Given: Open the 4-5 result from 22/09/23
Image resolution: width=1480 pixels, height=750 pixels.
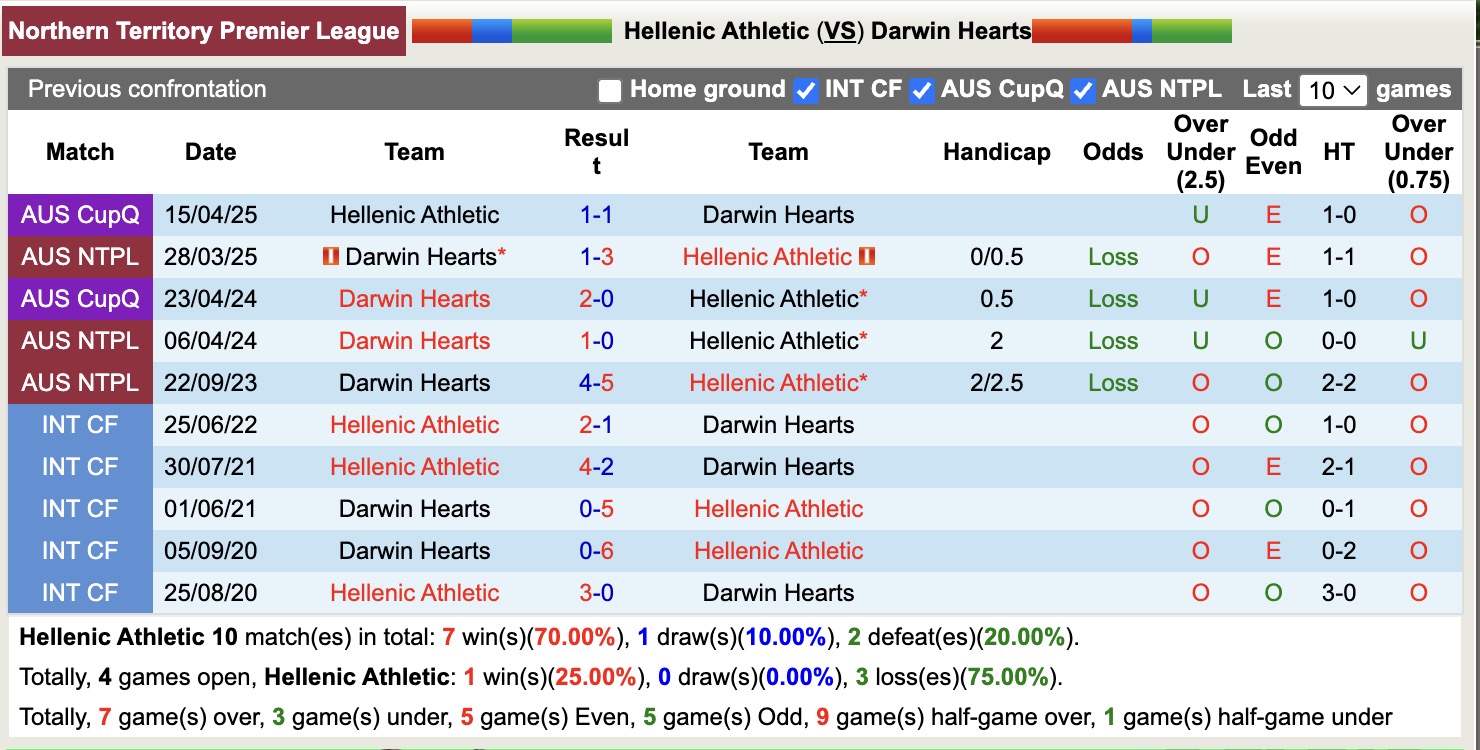Looking at the screenshot, I should coord(596,383).
